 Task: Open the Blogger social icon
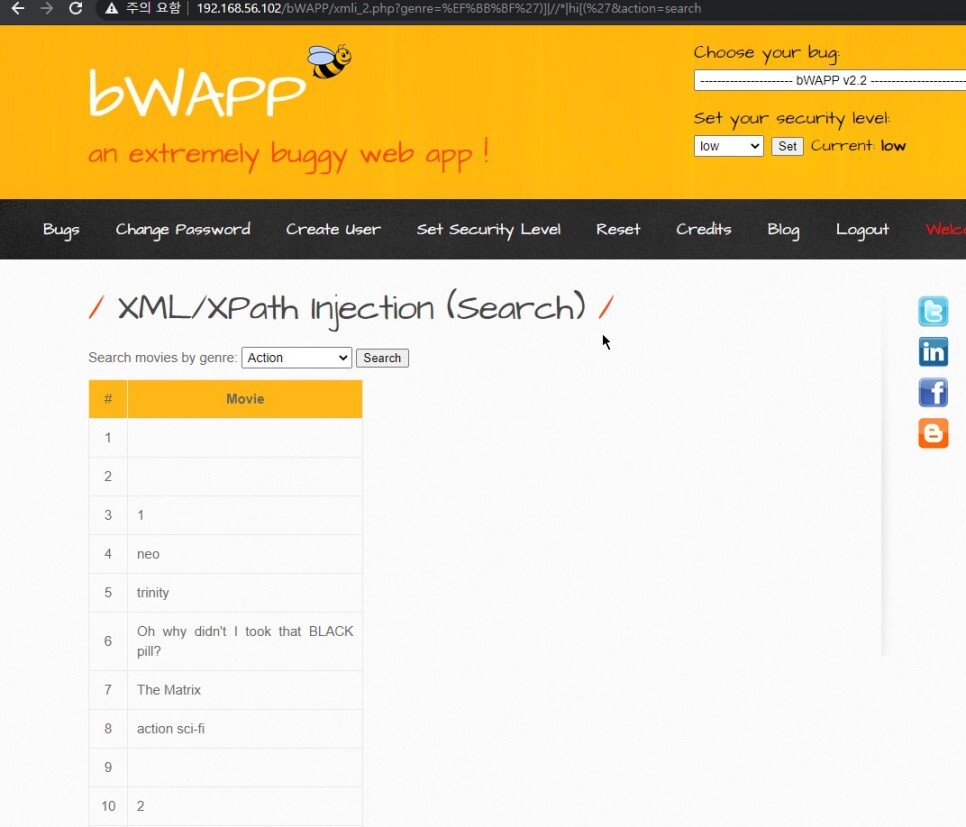pyautogui.click(x=933, y=433)
